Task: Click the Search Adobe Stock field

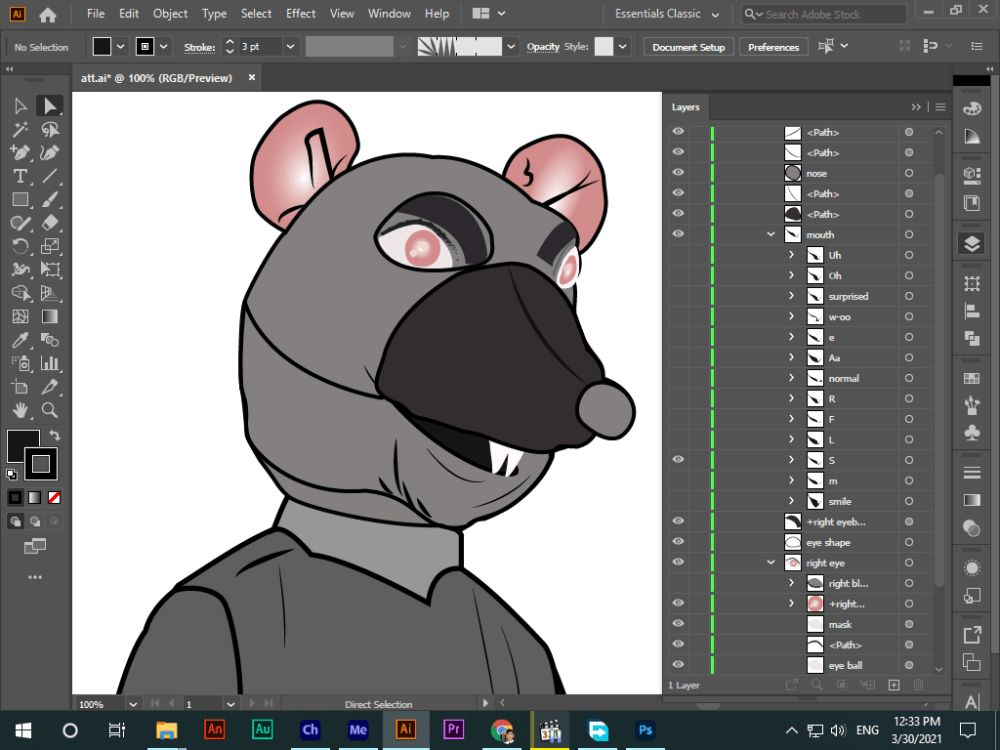Action: click(823, 14)
